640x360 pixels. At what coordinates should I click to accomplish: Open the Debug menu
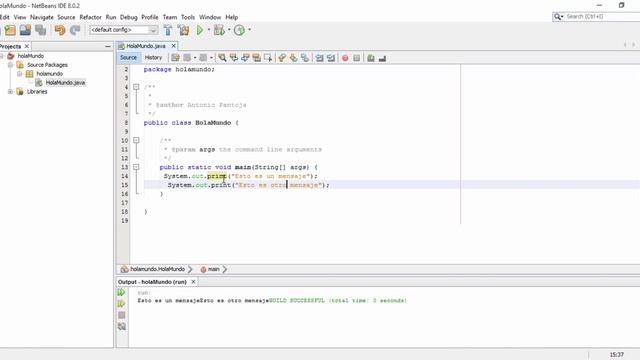pyautogui.click(x=129, y=17)
